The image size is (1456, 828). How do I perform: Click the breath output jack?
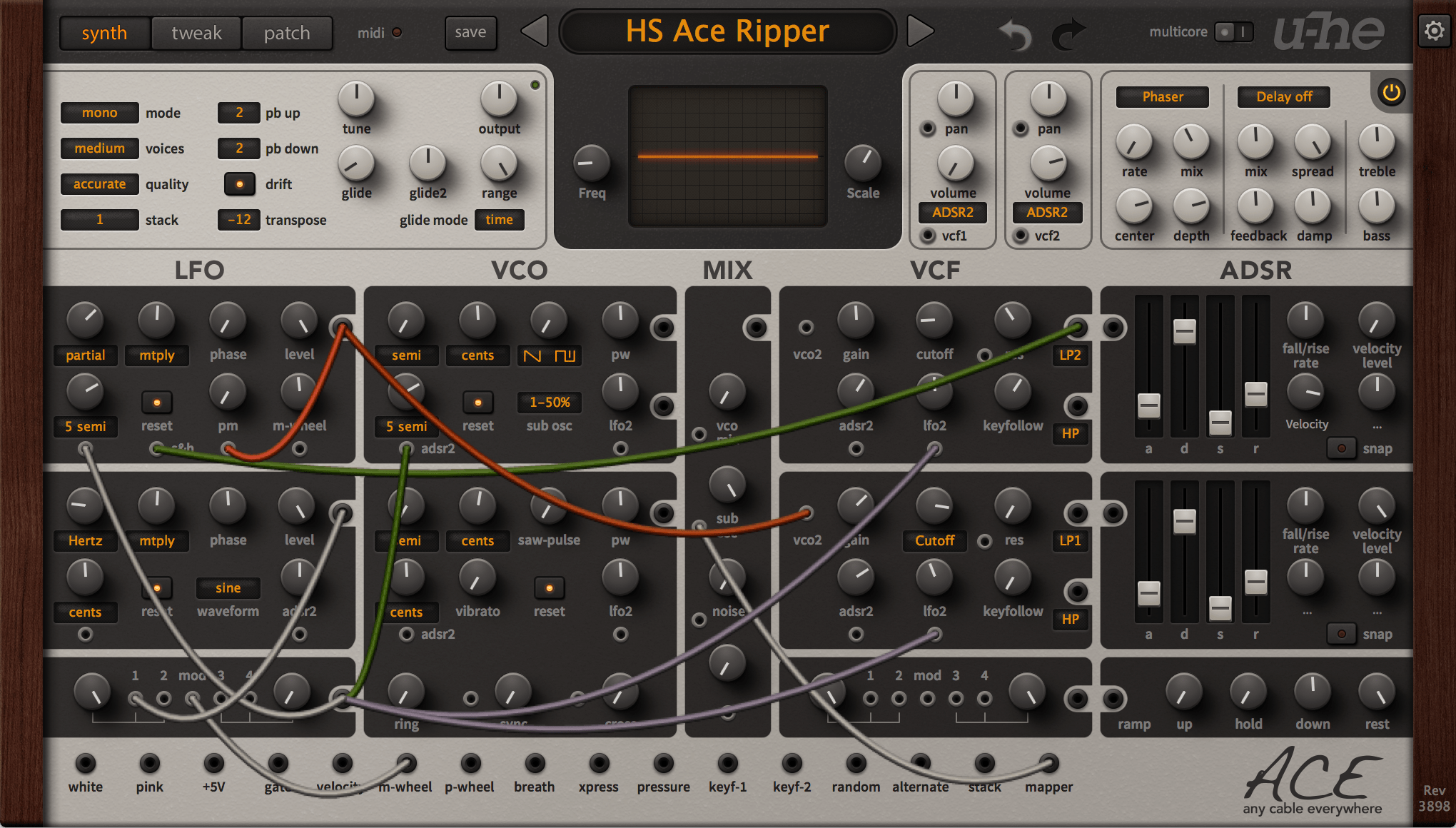[535, 763]
